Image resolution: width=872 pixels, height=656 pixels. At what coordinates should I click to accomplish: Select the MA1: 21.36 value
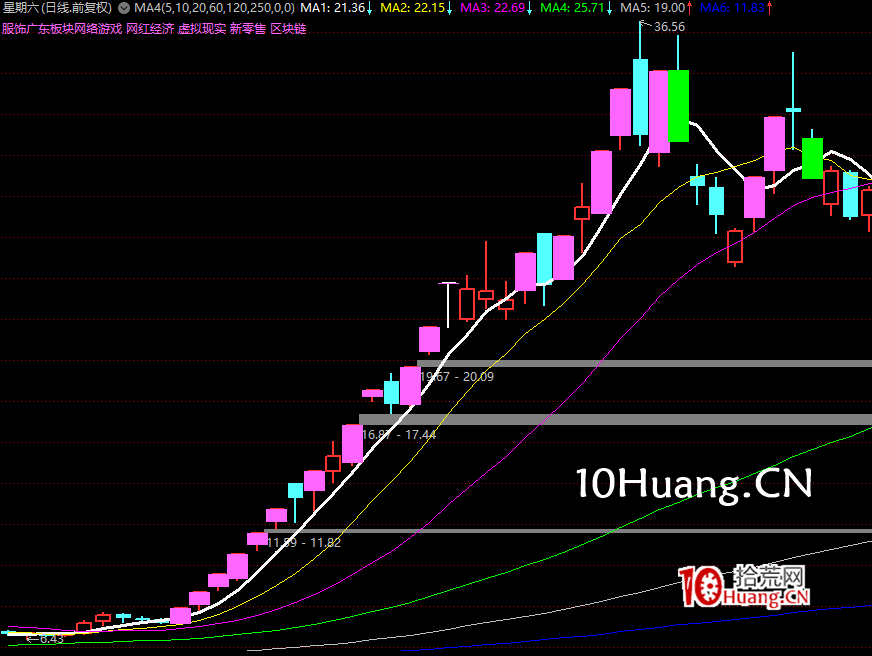[333, 8]
